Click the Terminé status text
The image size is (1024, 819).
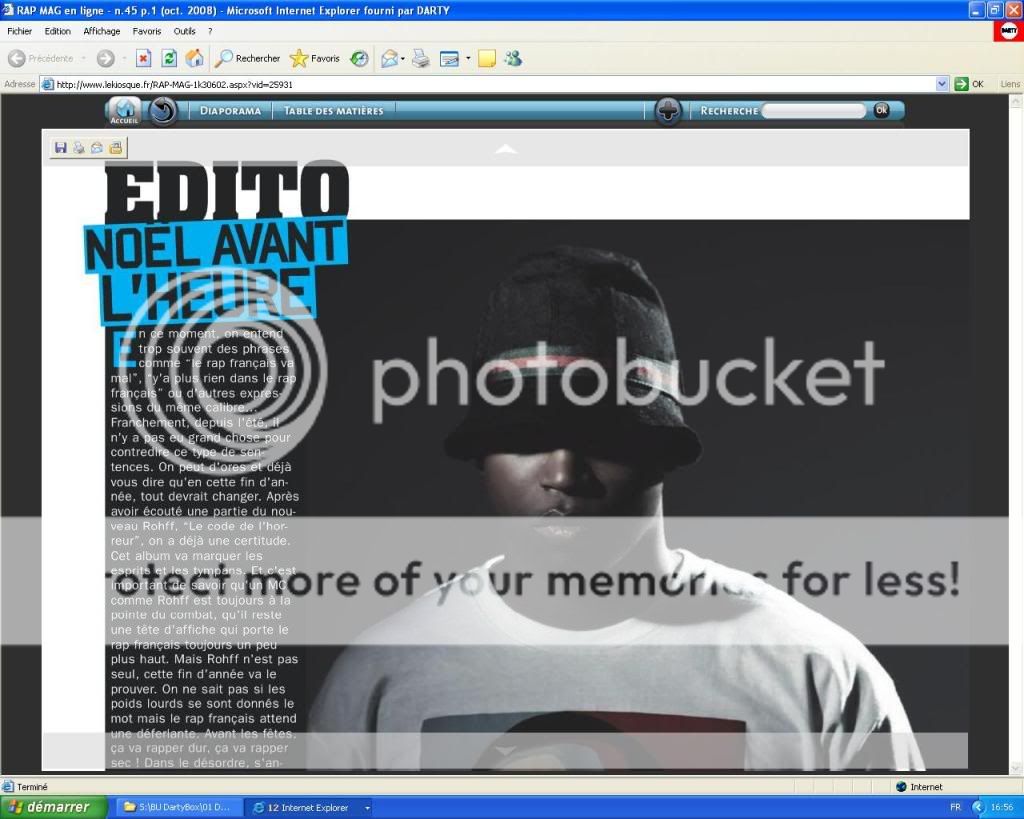click(x=32, y=786)
